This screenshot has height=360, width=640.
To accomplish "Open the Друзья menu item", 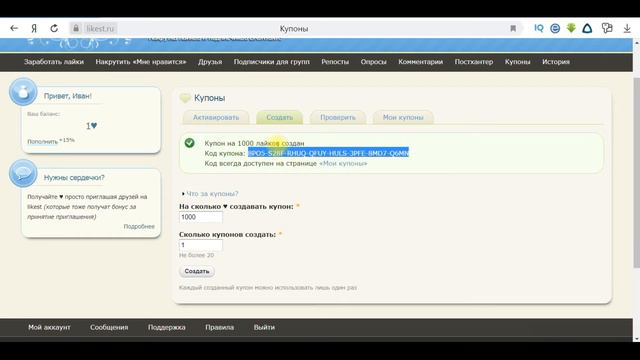I will coord(210,62).
